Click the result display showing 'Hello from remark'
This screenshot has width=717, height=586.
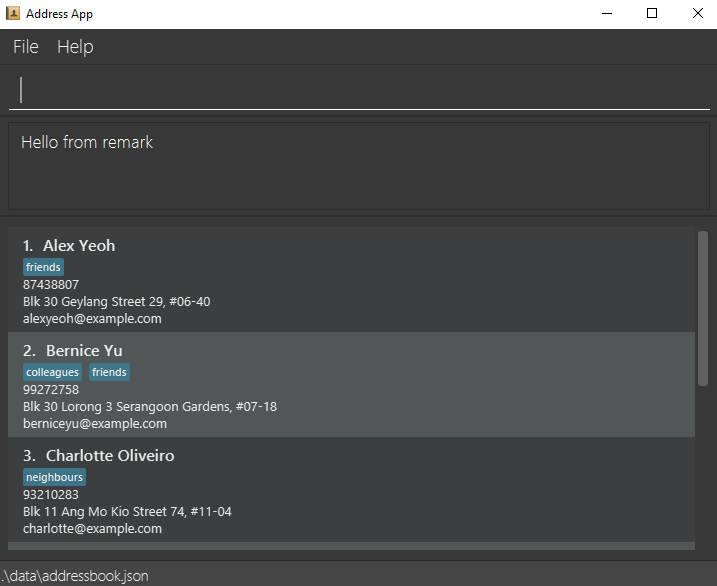pos(359,166)
